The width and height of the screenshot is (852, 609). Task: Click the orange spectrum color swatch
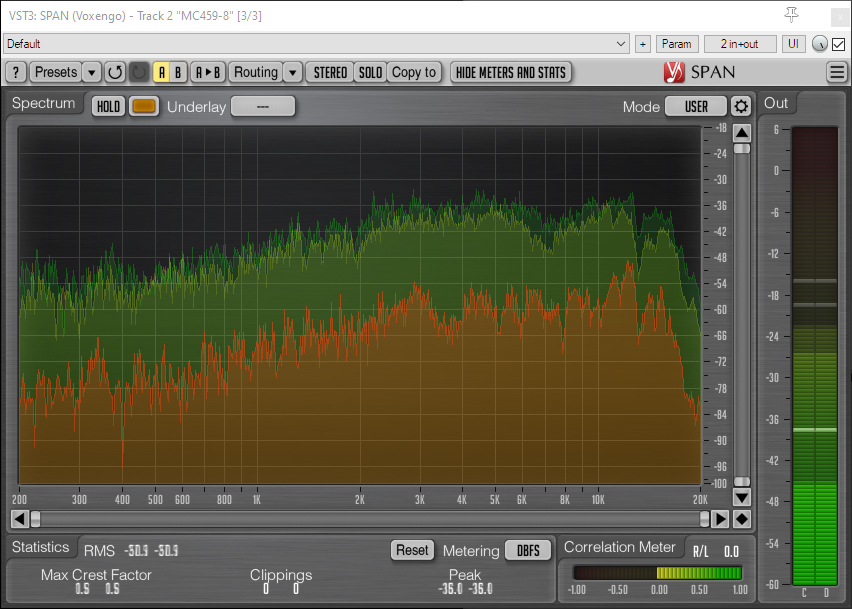(x=144, y=107)
